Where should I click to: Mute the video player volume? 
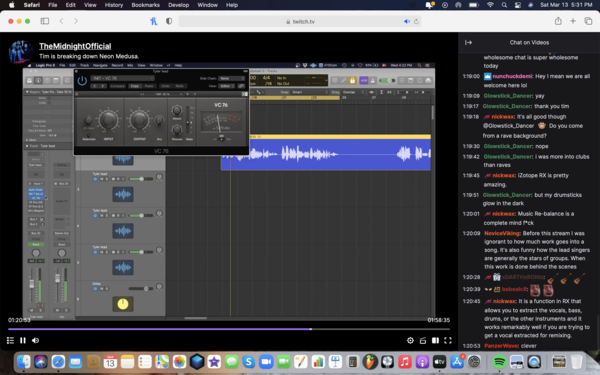[x=36, y=340]
